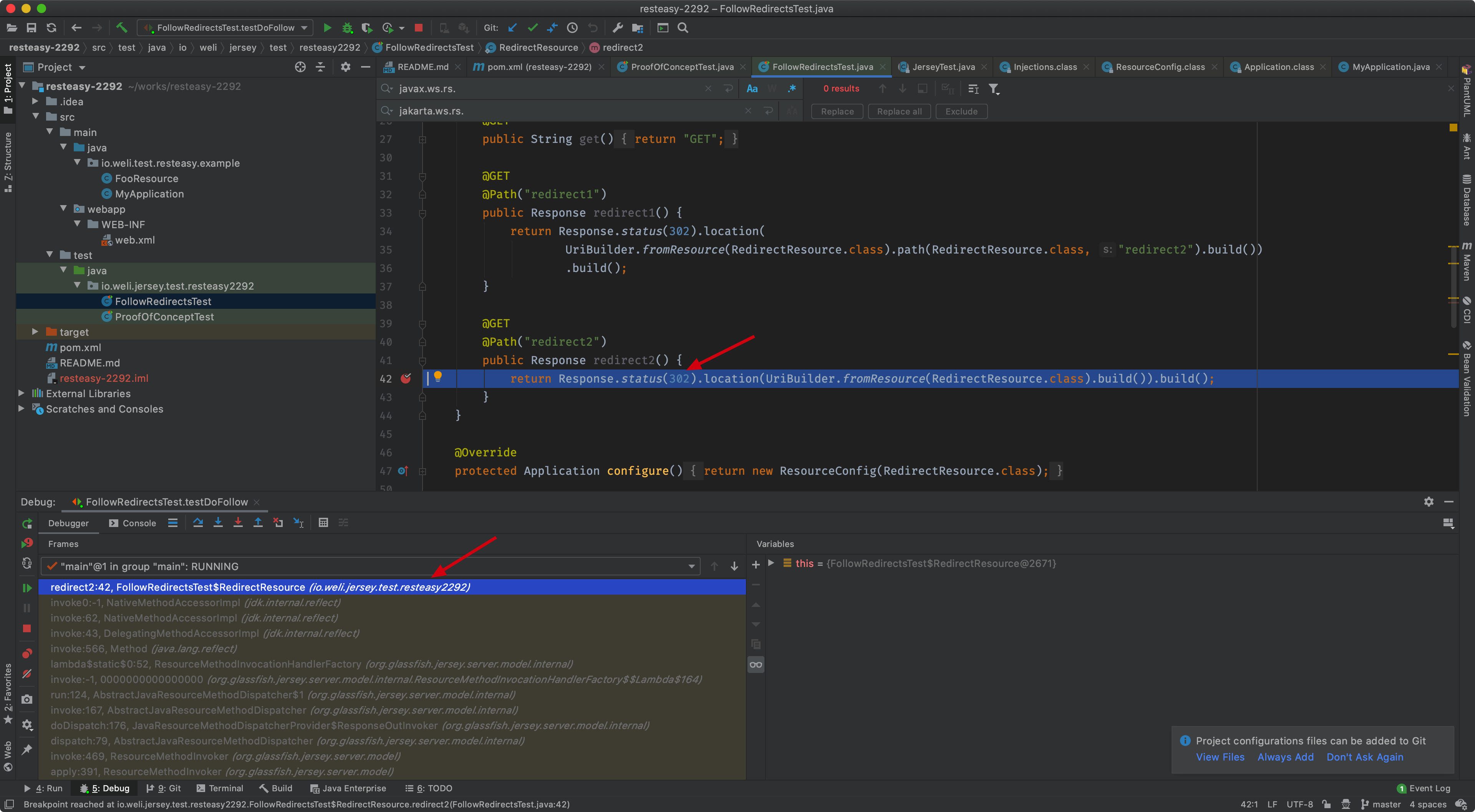Click the Evaluate Expression calculator icon
The width and height of the screenshot is (1475, 812).
323,522
